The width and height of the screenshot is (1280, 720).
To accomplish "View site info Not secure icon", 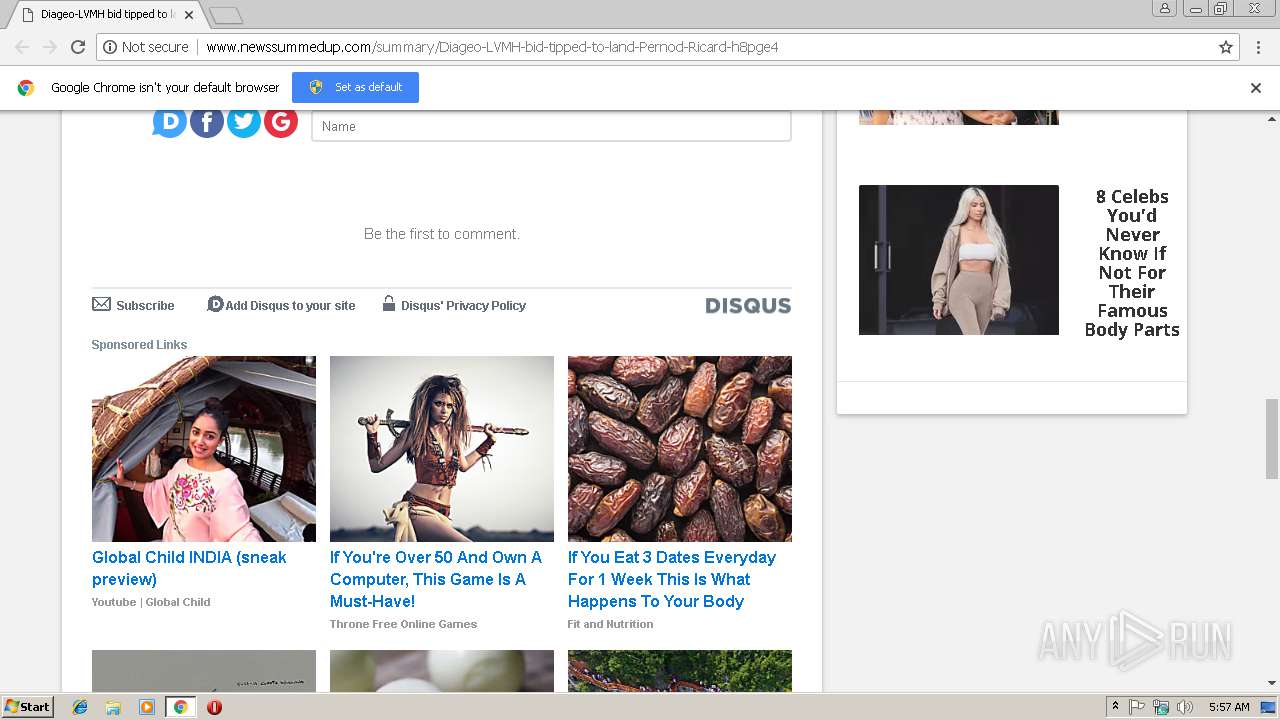I will [x=146, y=47].
